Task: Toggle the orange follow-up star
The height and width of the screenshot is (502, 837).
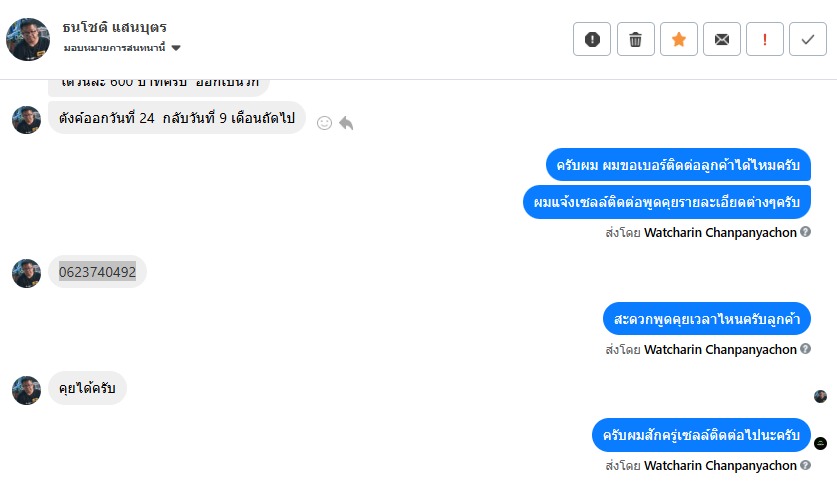Action: pos(678,39)
